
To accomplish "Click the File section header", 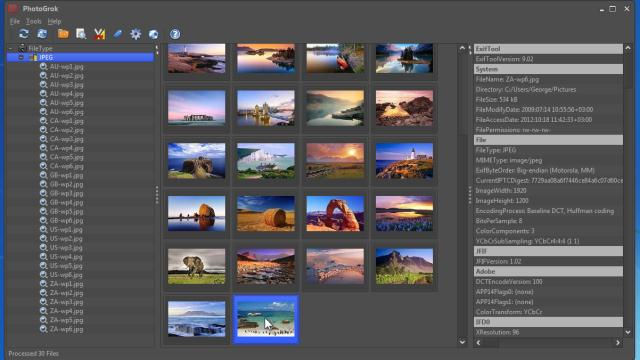I will 548,140.
